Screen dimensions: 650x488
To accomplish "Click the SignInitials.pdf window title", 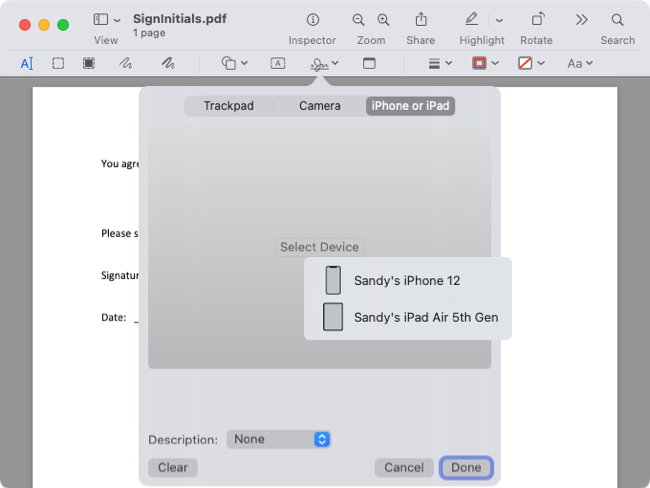I will point(179,19).
